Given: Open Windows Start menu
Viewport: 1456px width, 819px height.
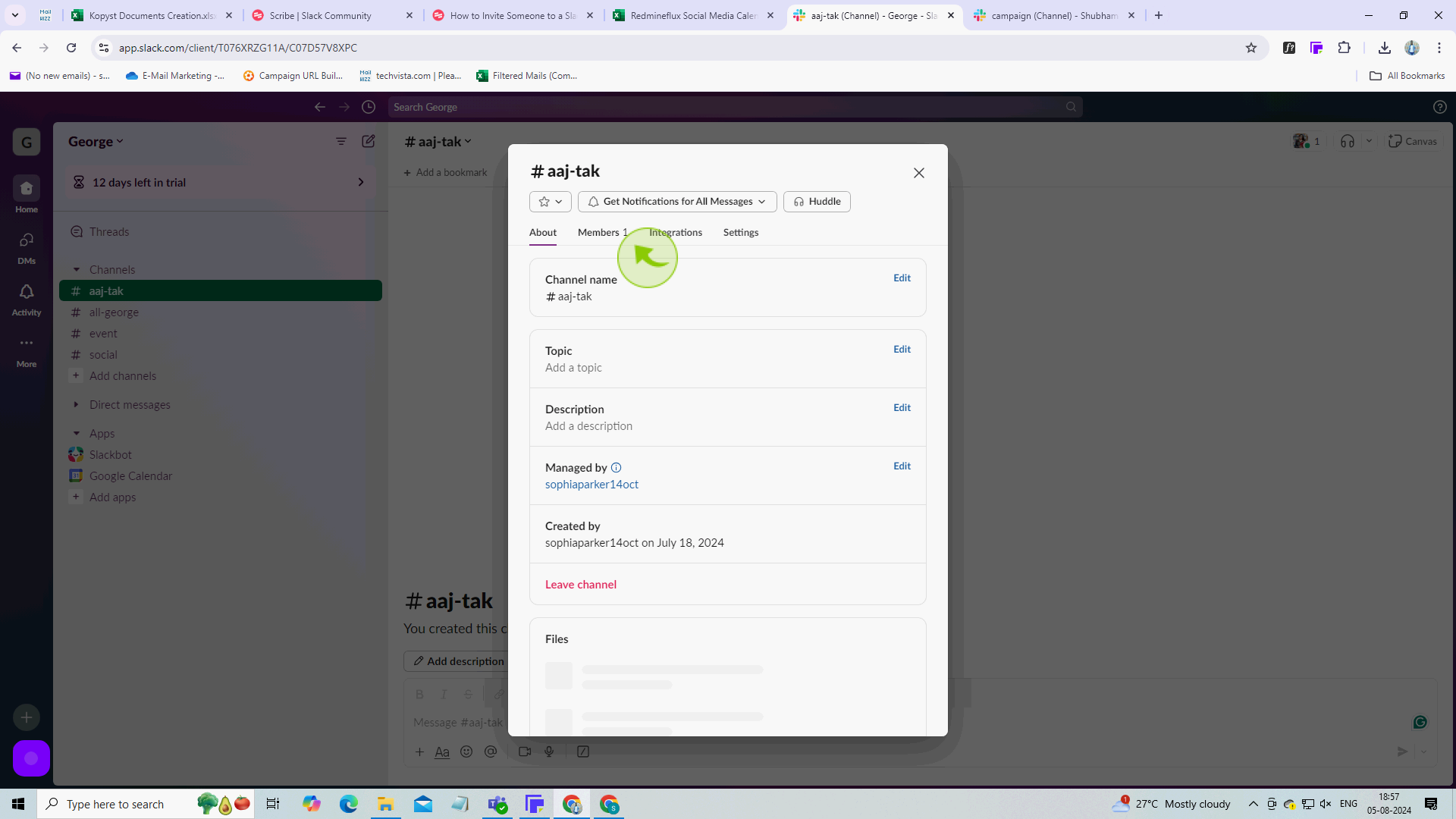Looking at the screenshot, I should [18, 804].
